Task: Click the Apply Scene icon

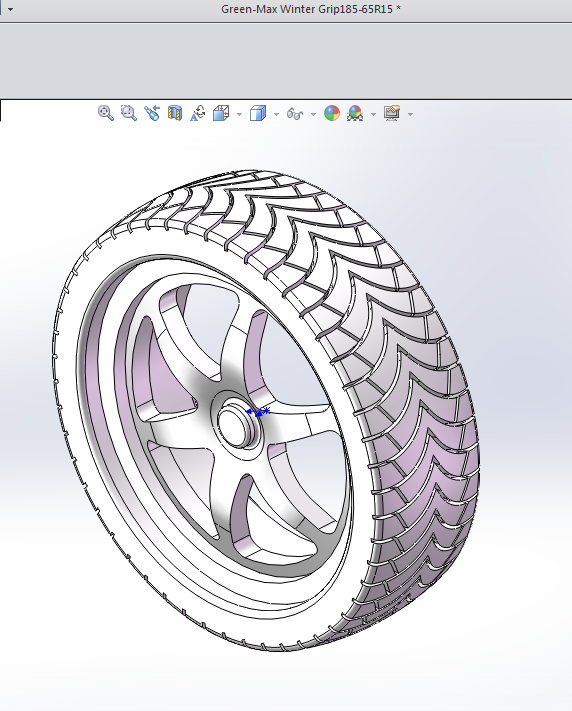Action: click(355, 113)
